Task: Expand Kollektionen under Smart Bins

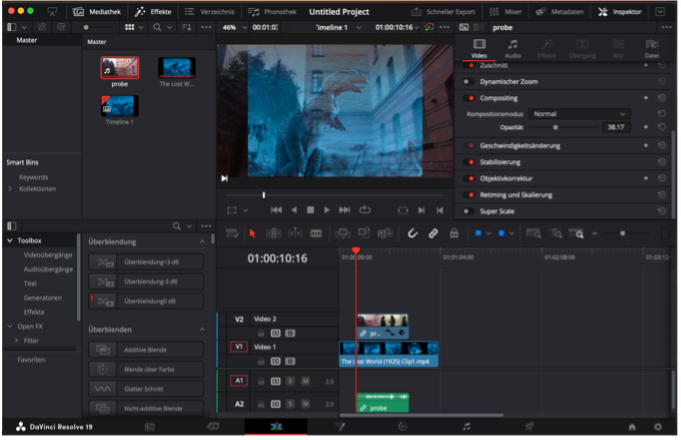Action: pyautogui.click(x=10, y=189)
